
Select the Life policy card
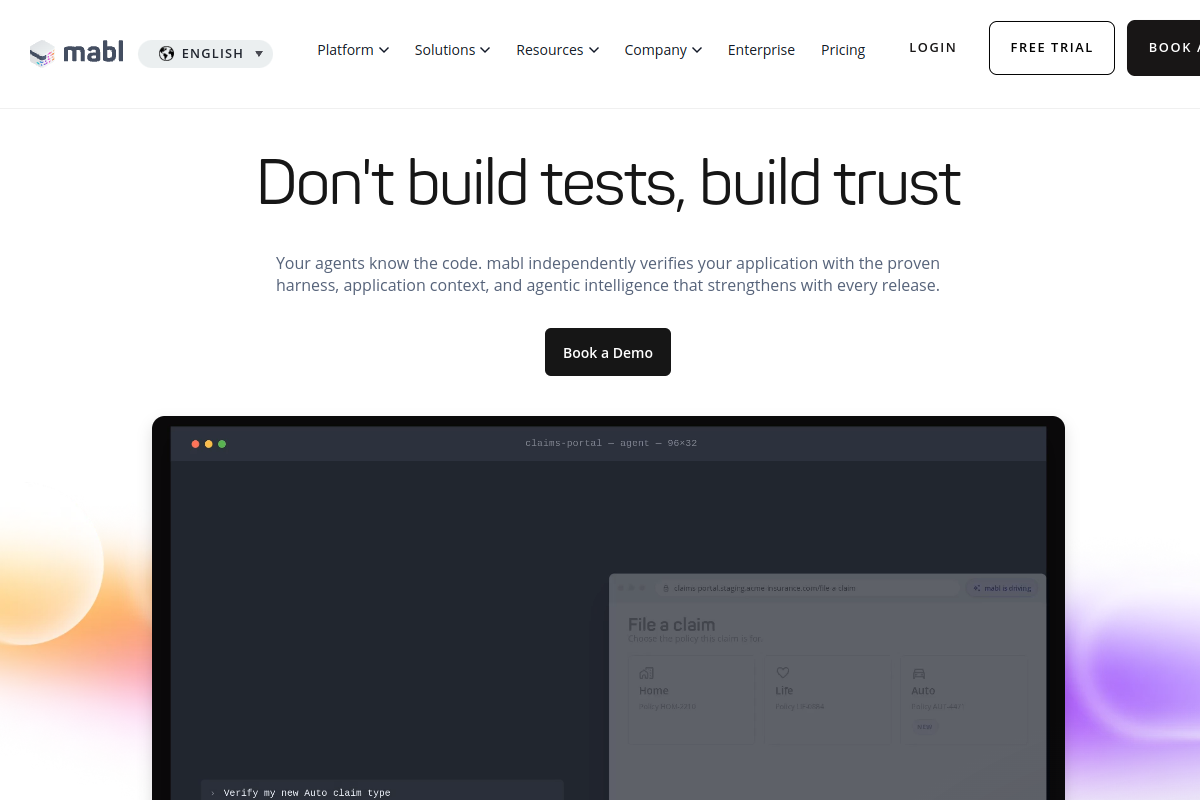coord(827,700)
